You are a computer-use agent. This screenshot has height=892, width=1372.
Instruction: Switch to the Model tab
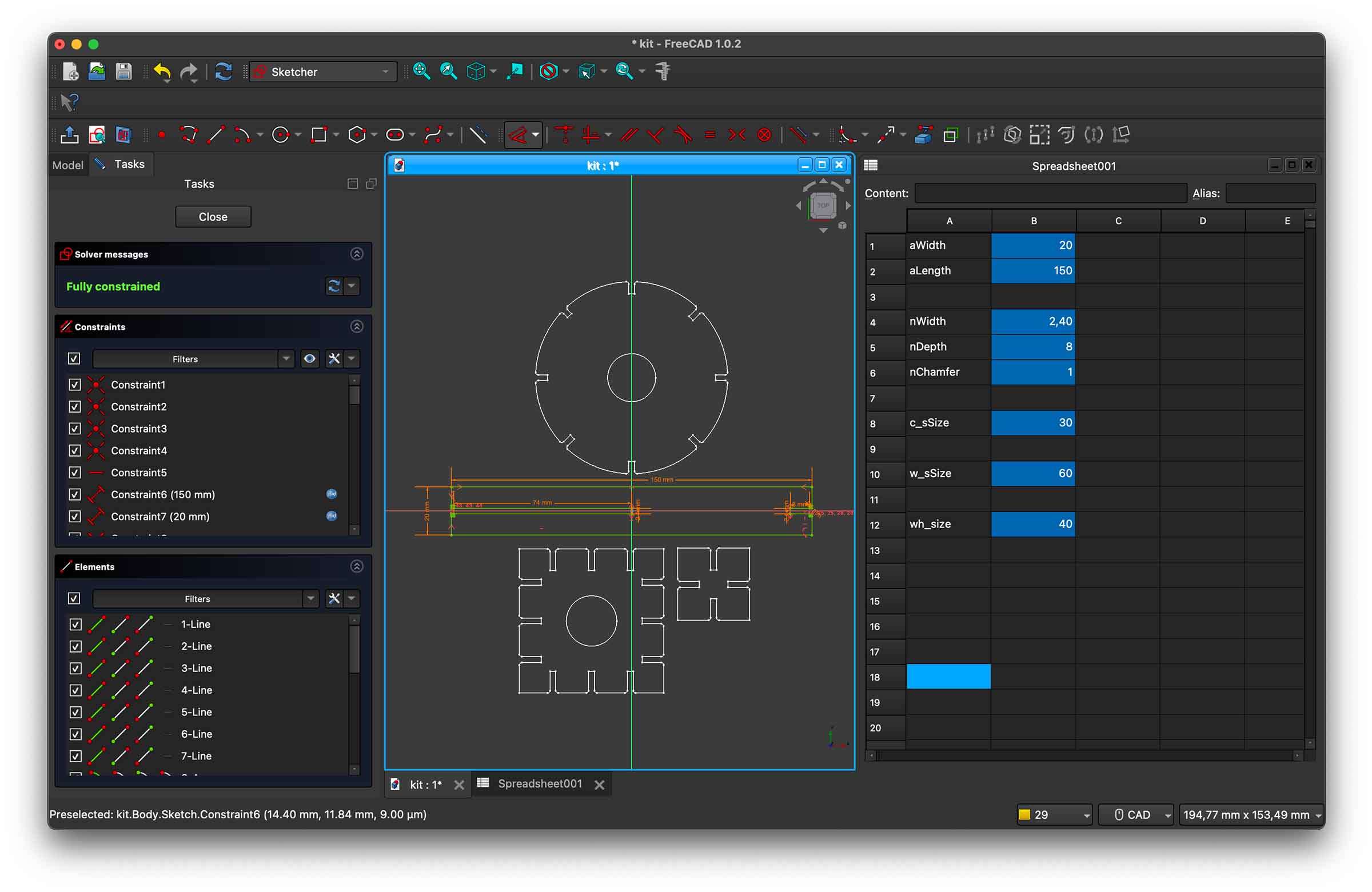click(67, 165)
